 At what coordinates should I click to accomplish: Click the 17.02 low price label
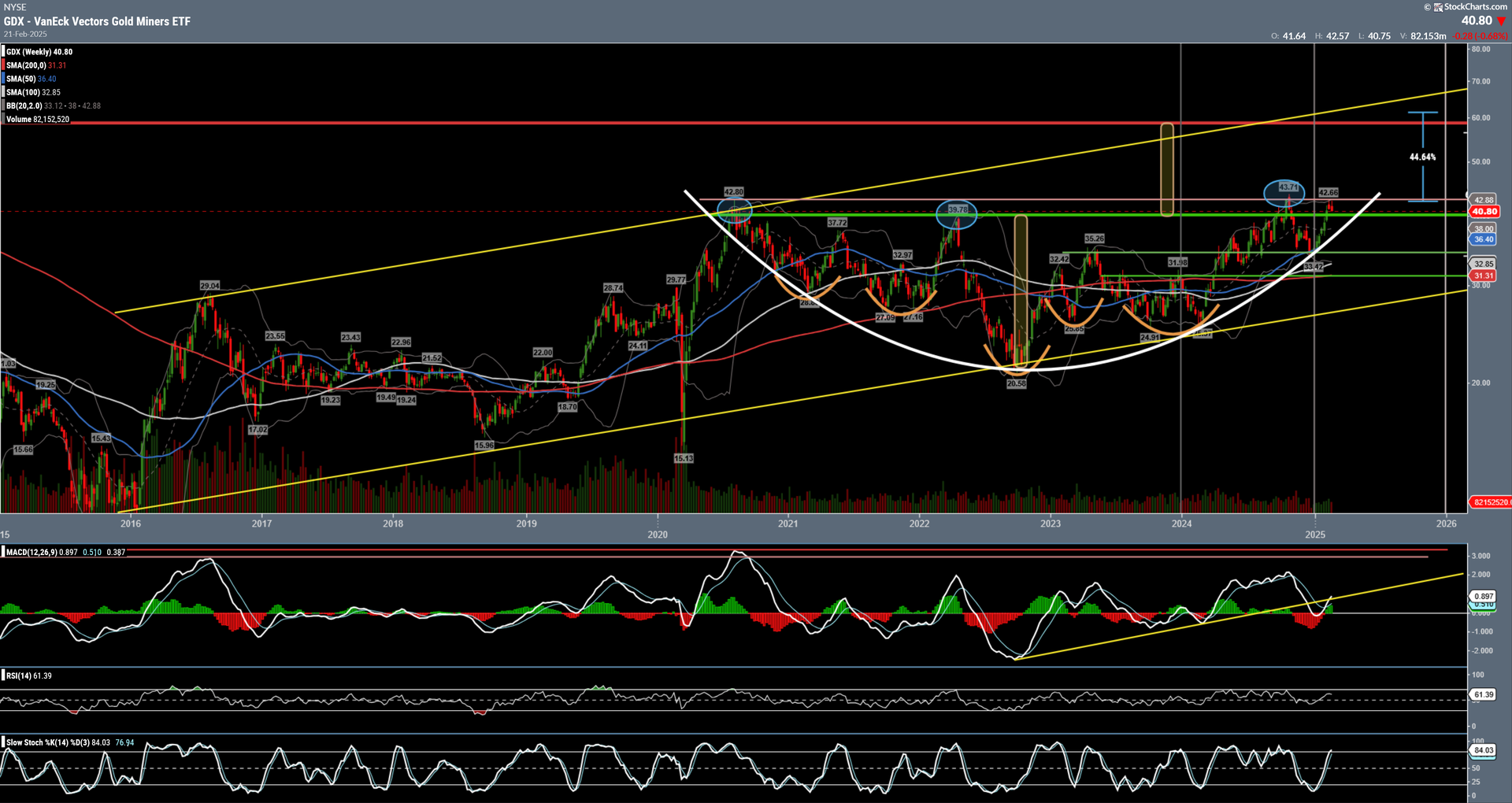pos(258,430)
